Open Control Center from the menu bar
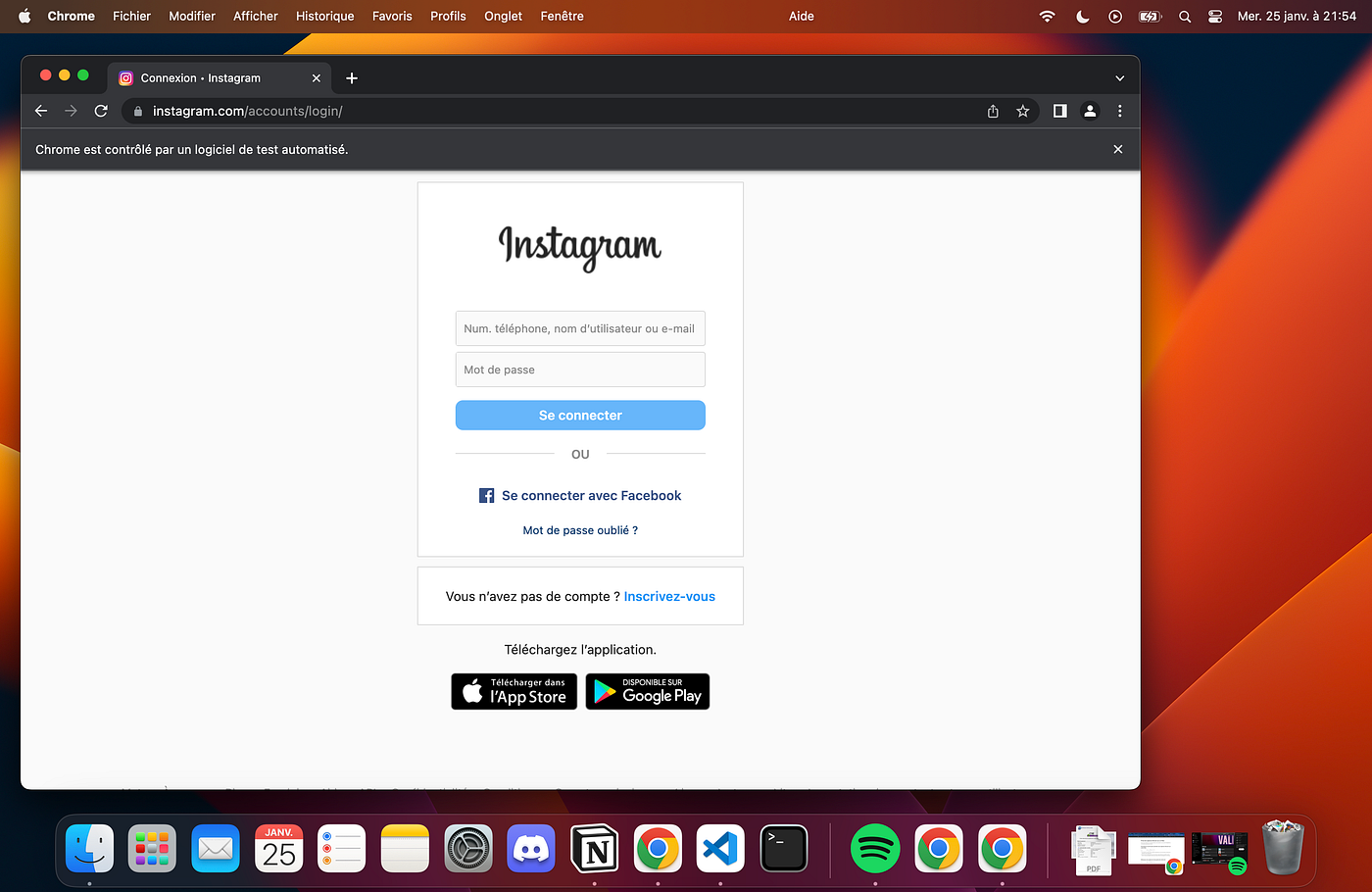The image size is (1372, 892). tap(1215, 16)
